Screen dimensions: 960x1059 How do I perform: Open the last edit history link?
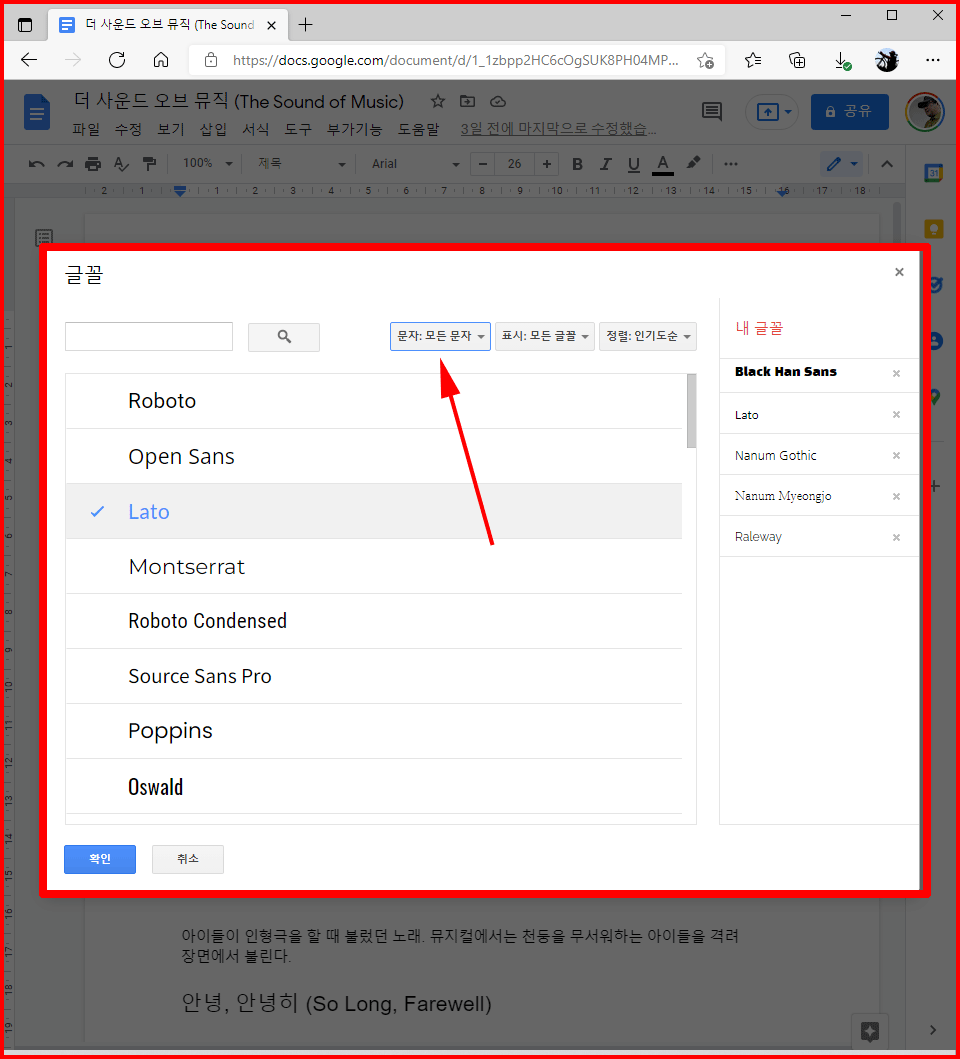point(558,129)
